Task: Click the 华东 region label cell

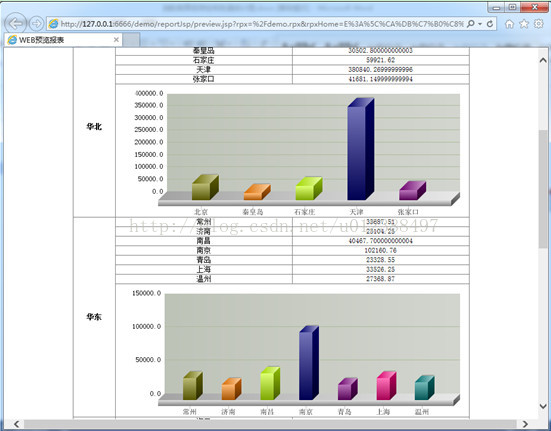Action: point(94,317)
